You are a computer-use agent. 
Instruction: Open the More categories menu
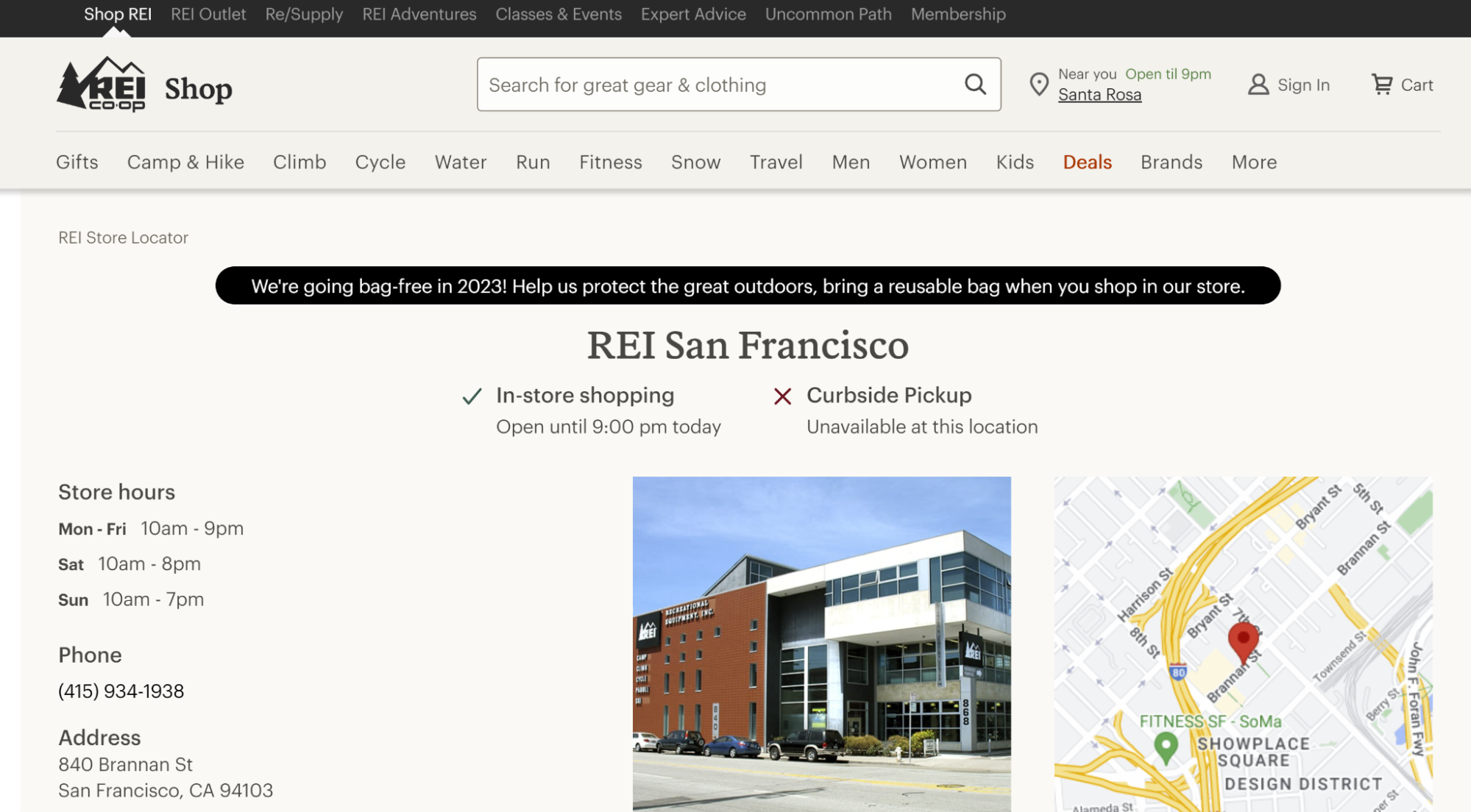(x=1253, y=162)
